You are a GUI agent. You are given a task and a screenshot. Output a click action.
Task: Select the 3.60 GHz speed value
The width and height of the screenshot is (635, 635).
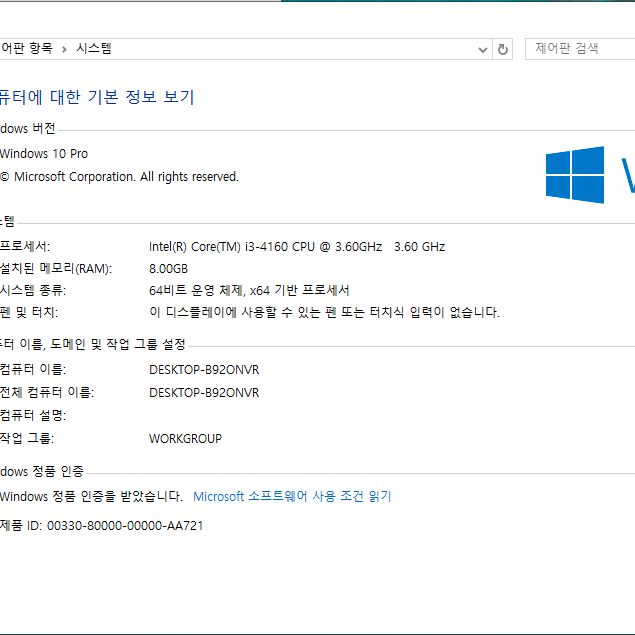[420, 247]
